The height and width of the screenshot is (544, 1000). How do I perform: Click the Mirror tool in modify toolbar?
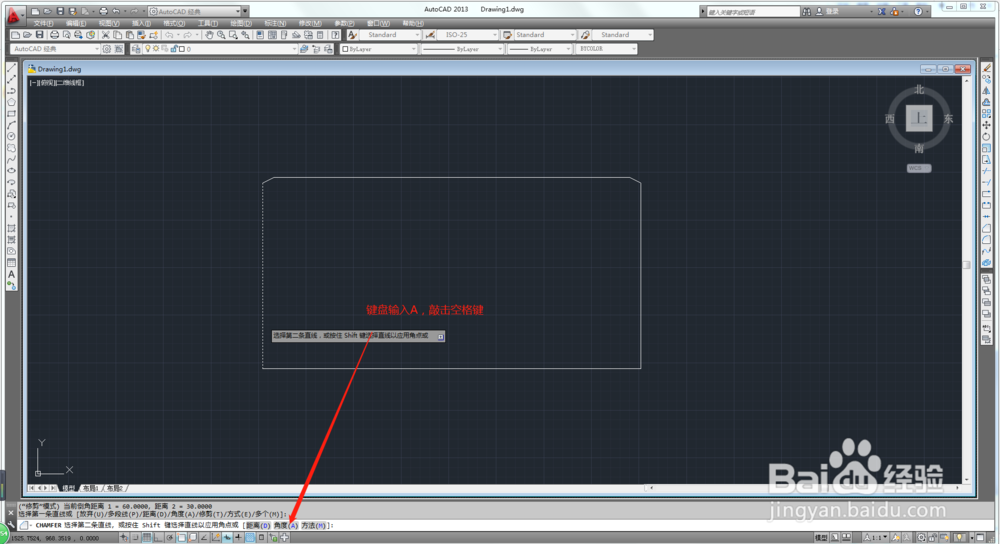pos(987,91)
